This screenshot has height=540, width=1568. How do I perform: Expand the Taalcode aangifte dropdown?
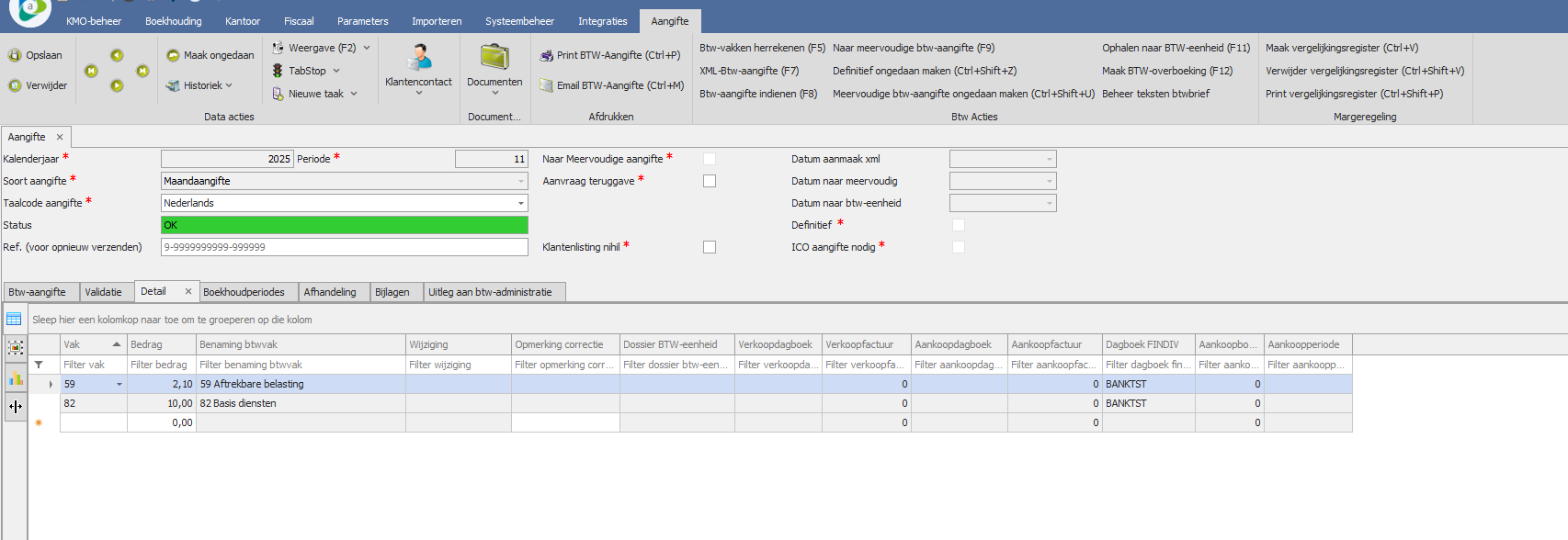[x=521, y=203]
